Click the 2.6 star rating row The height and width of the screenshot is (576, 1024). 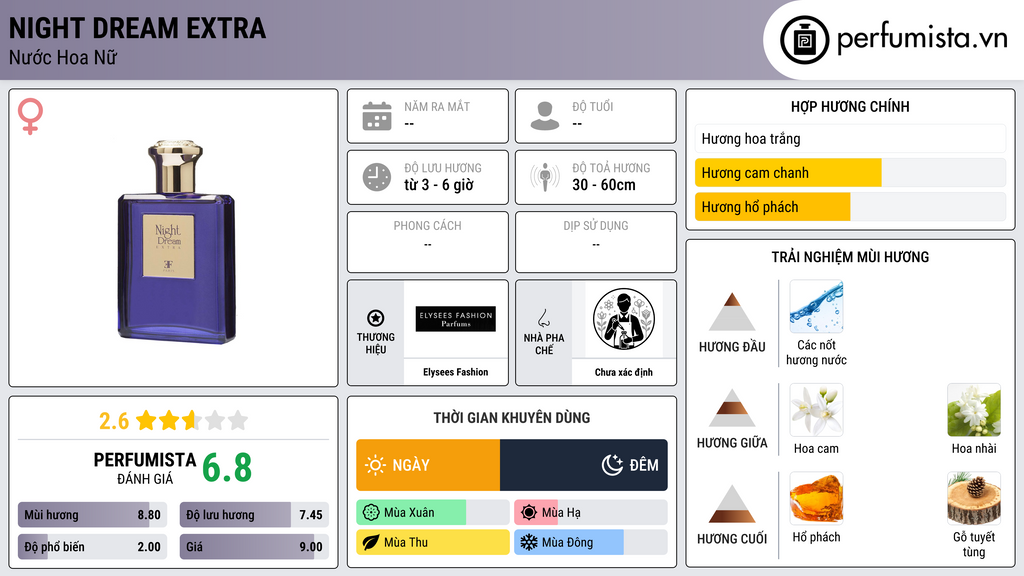tap(173, 421)
